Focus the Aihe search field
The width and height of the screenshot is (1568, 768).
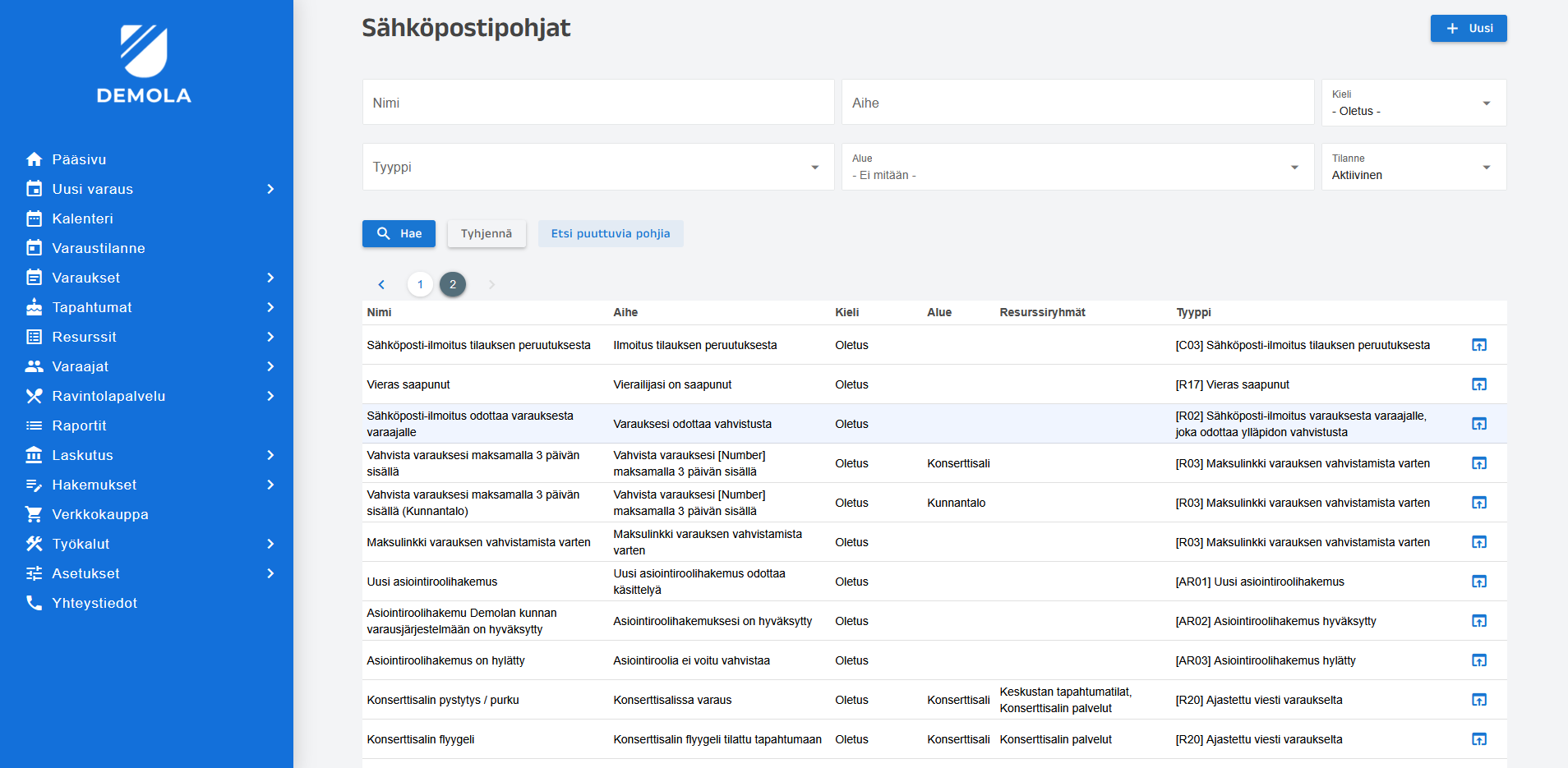coord(1077,103)
